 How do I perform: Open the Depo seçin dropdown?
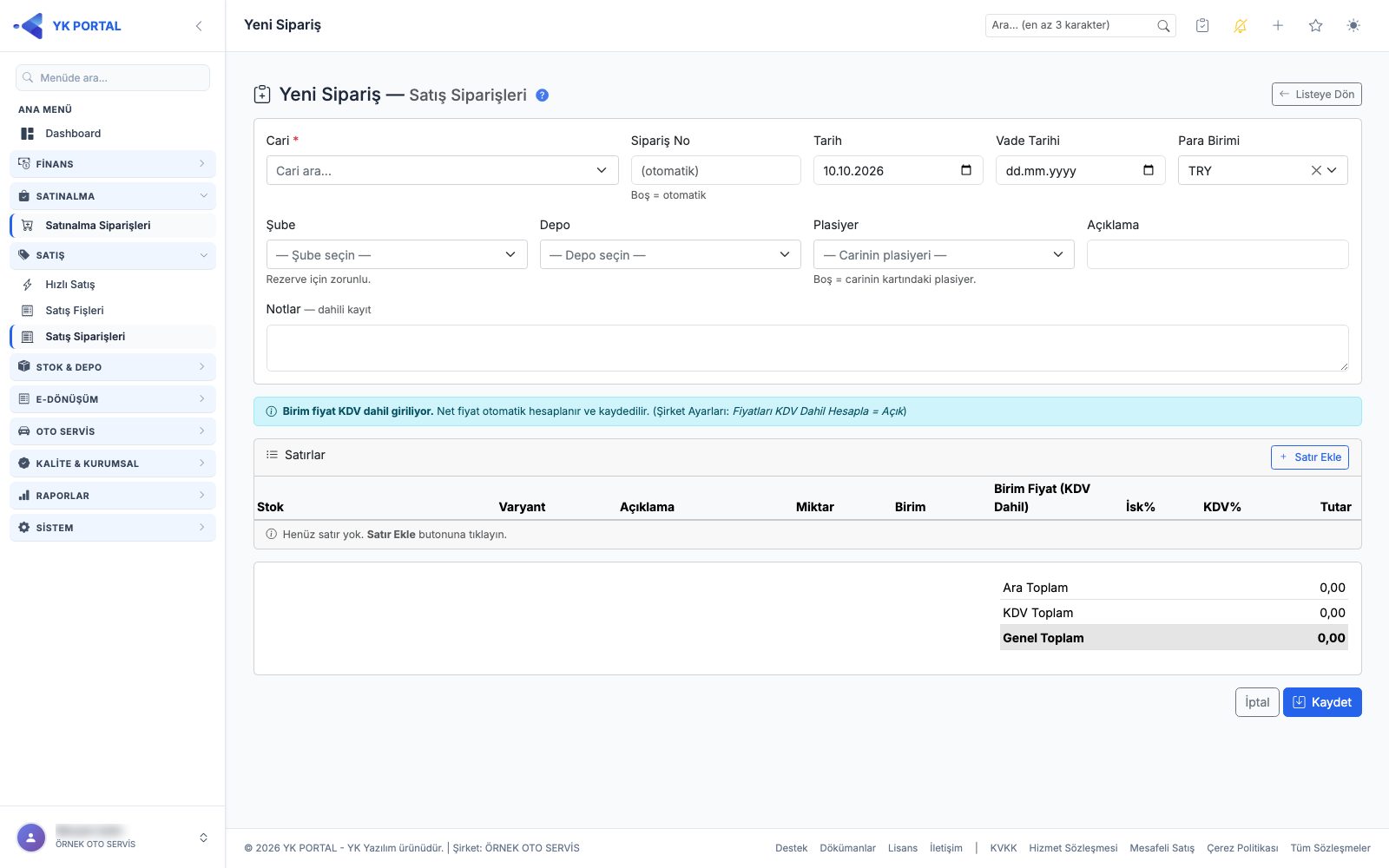pyautogui.click(x=670, y=254)
